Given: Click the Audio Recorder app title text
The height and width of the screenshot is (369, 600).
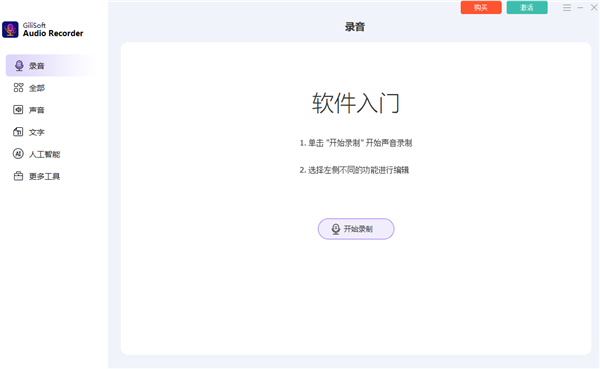Looking at the screenshot, I should click(x=53, y=33).
